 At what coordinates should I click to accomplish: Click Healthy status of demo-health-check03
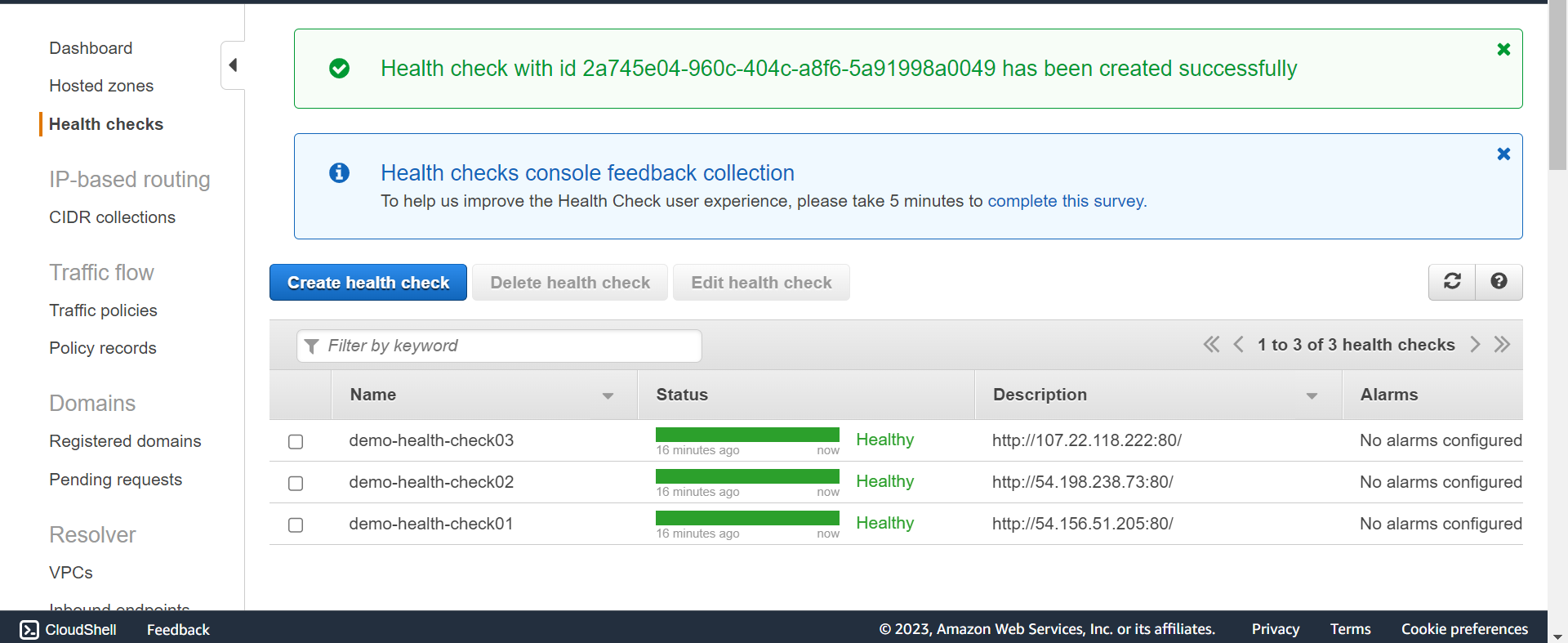click(885, 440)
